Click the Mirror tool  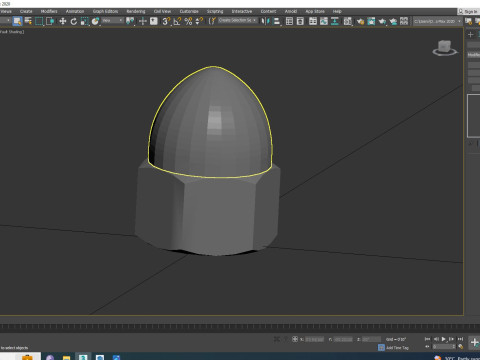(x=265, y=21)
